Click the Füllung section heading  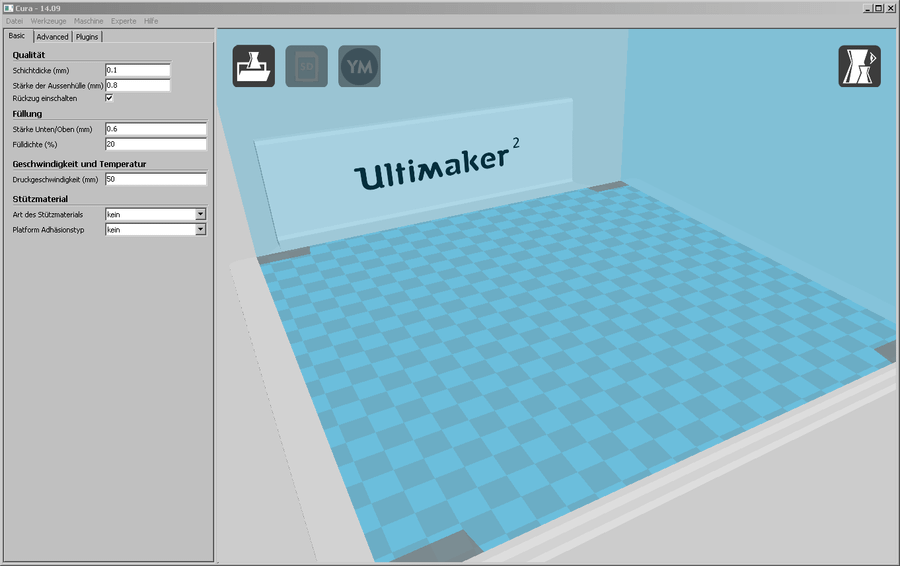tap(27, 114)
